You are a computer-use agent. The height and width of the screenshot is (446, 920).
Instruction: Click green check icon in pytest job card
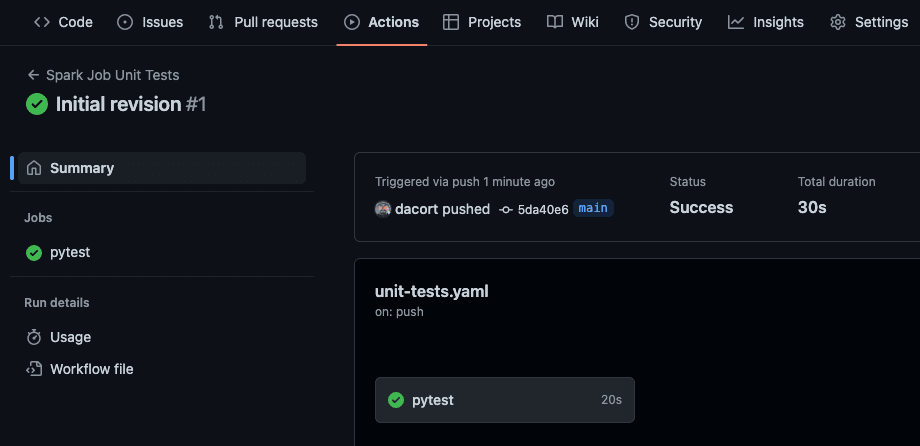pos(396,400)
